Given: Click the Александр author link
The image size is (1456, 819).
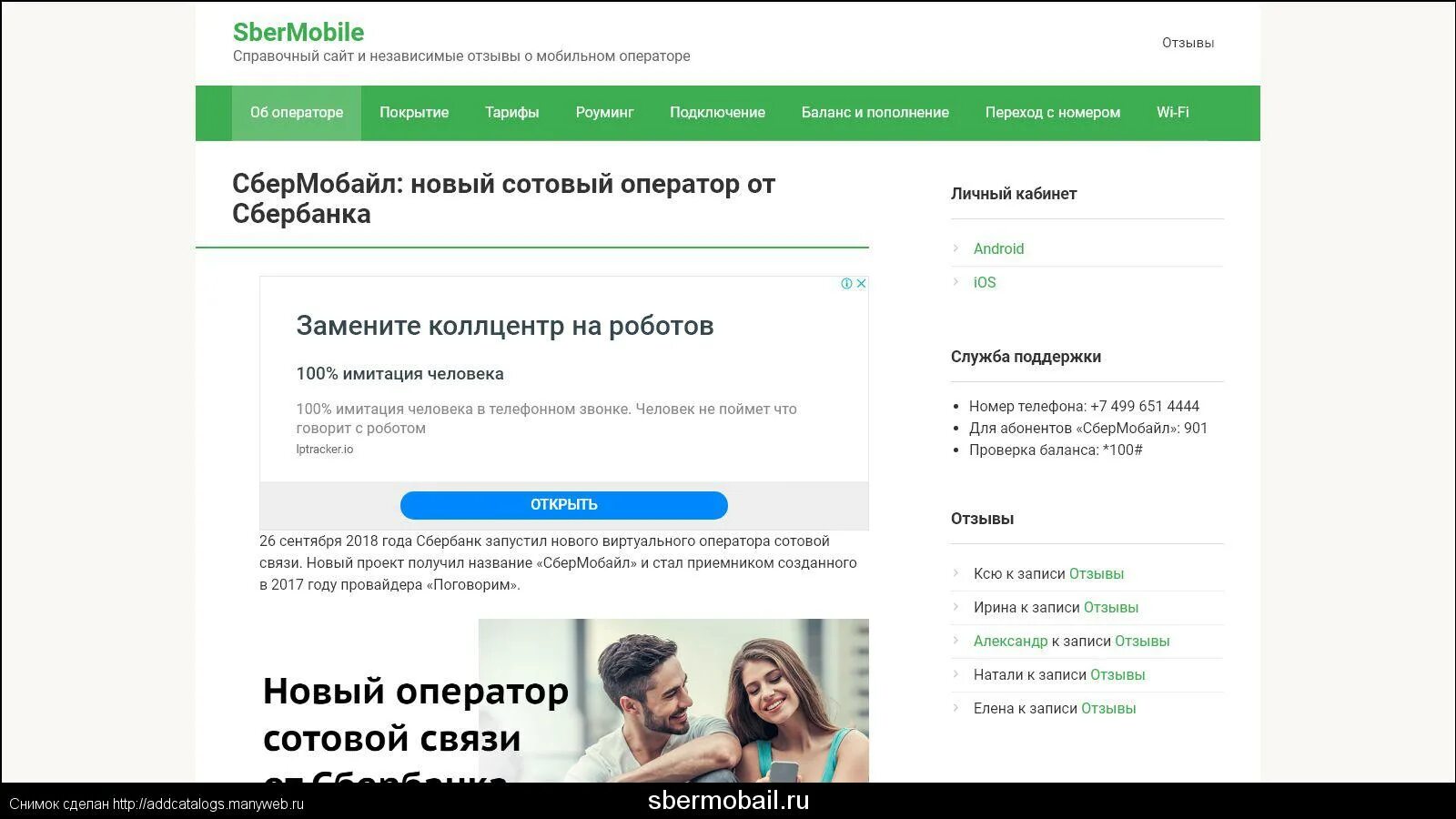Looking at the screenshot, I should pyautogui.click(x=1010, y=642).
